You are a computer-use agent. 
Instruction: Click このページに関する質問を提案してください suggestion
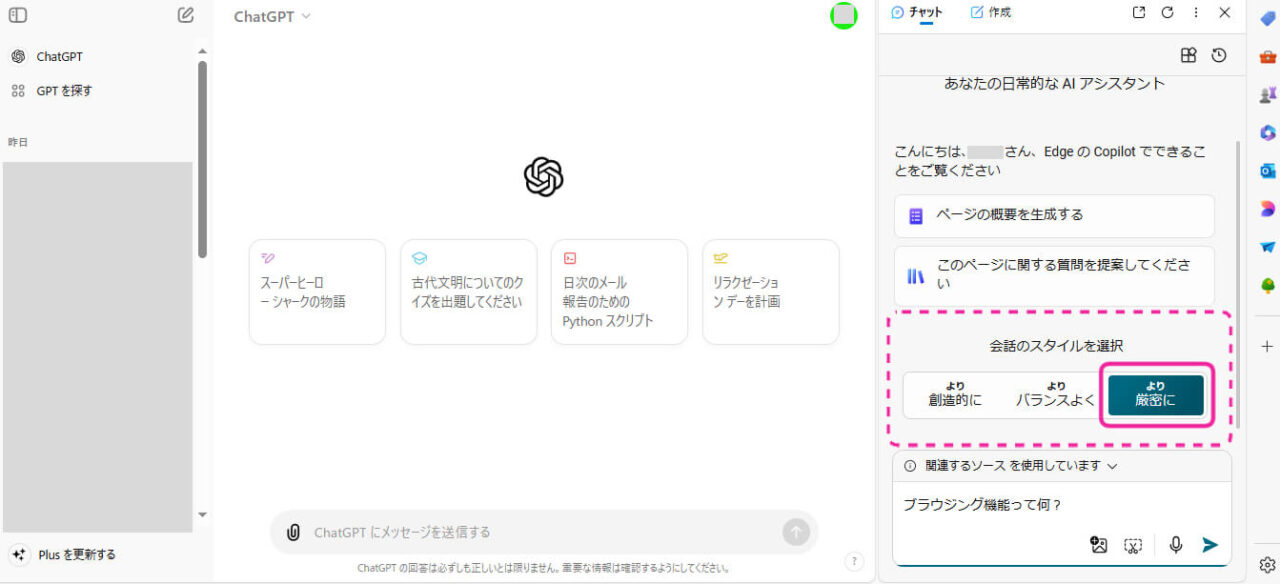click(x=1054, y=275)
